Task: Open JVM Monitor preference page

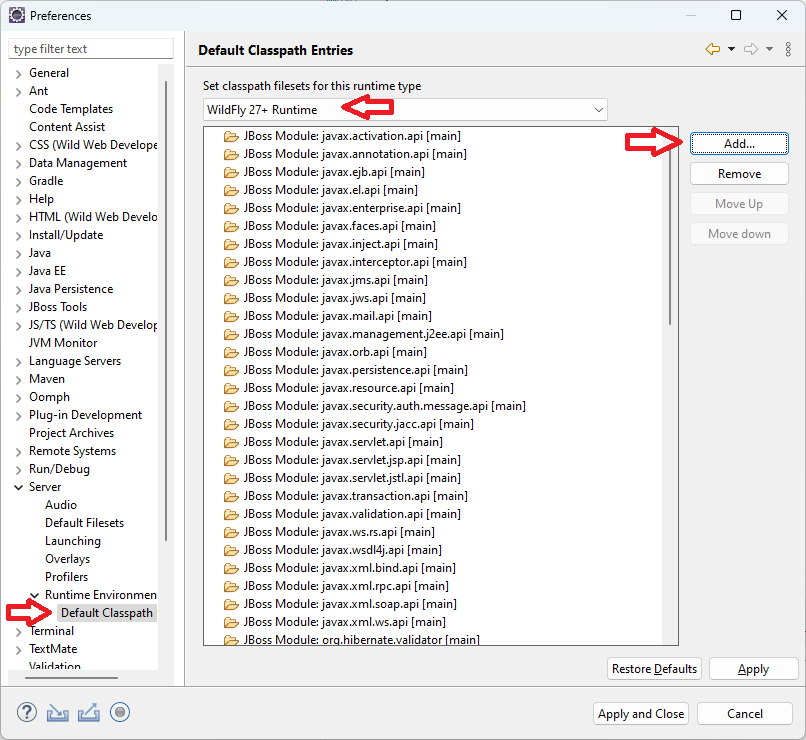Action: (63, 343)
